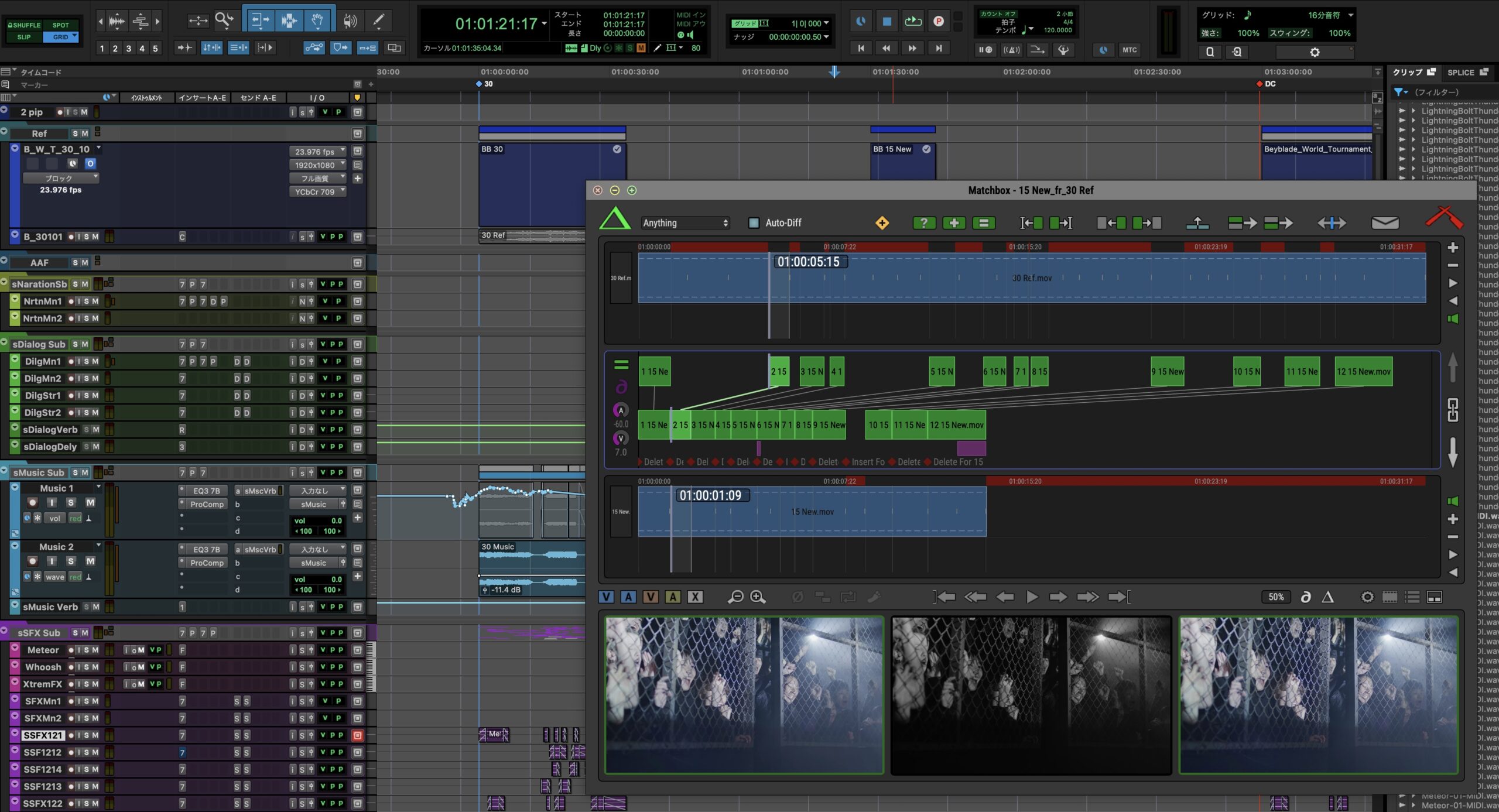
Task: Open the main counter format dropdown arrow
Action: [x=545, y=23]
